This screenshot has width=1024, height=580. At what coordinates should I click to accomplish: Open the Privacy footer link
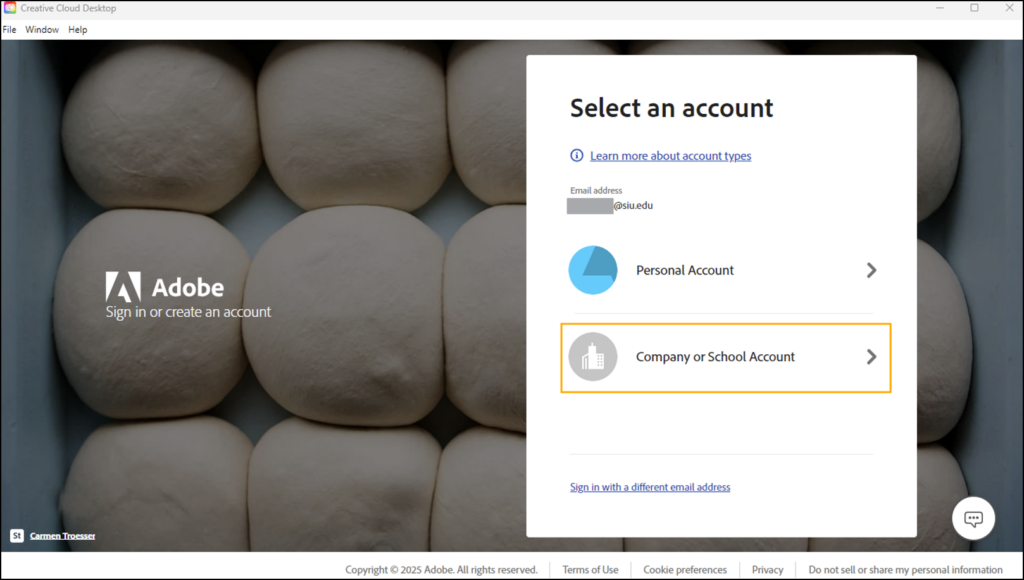click(x=768, y=570)
